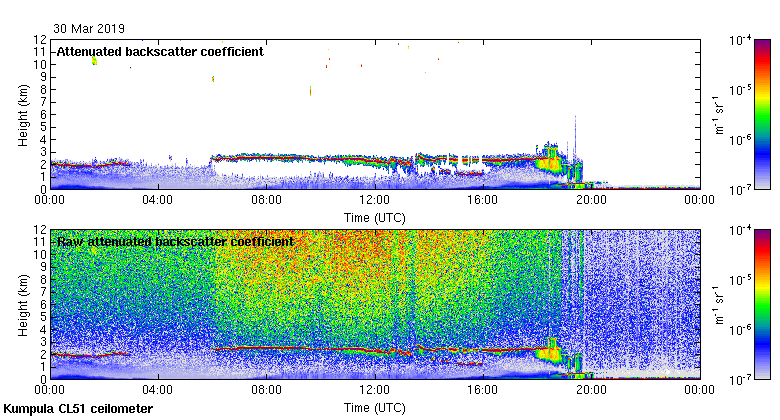This screenshot has width=780, height=420.
Task: Click the 10⁻⁴ tick label on the upper colorbar
Action: (x=740, y=40)
